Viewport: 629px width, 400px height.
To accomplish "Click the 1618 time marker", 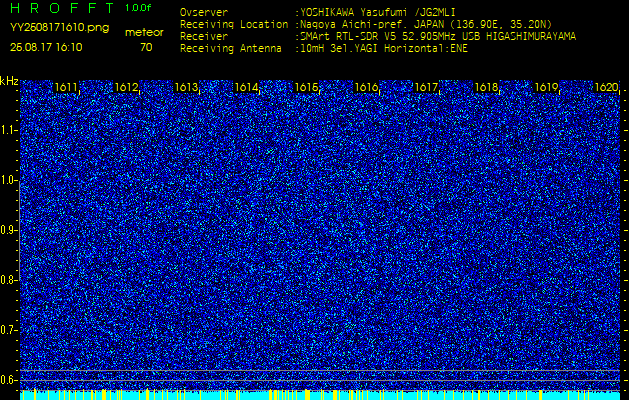I will pos(486,87).
